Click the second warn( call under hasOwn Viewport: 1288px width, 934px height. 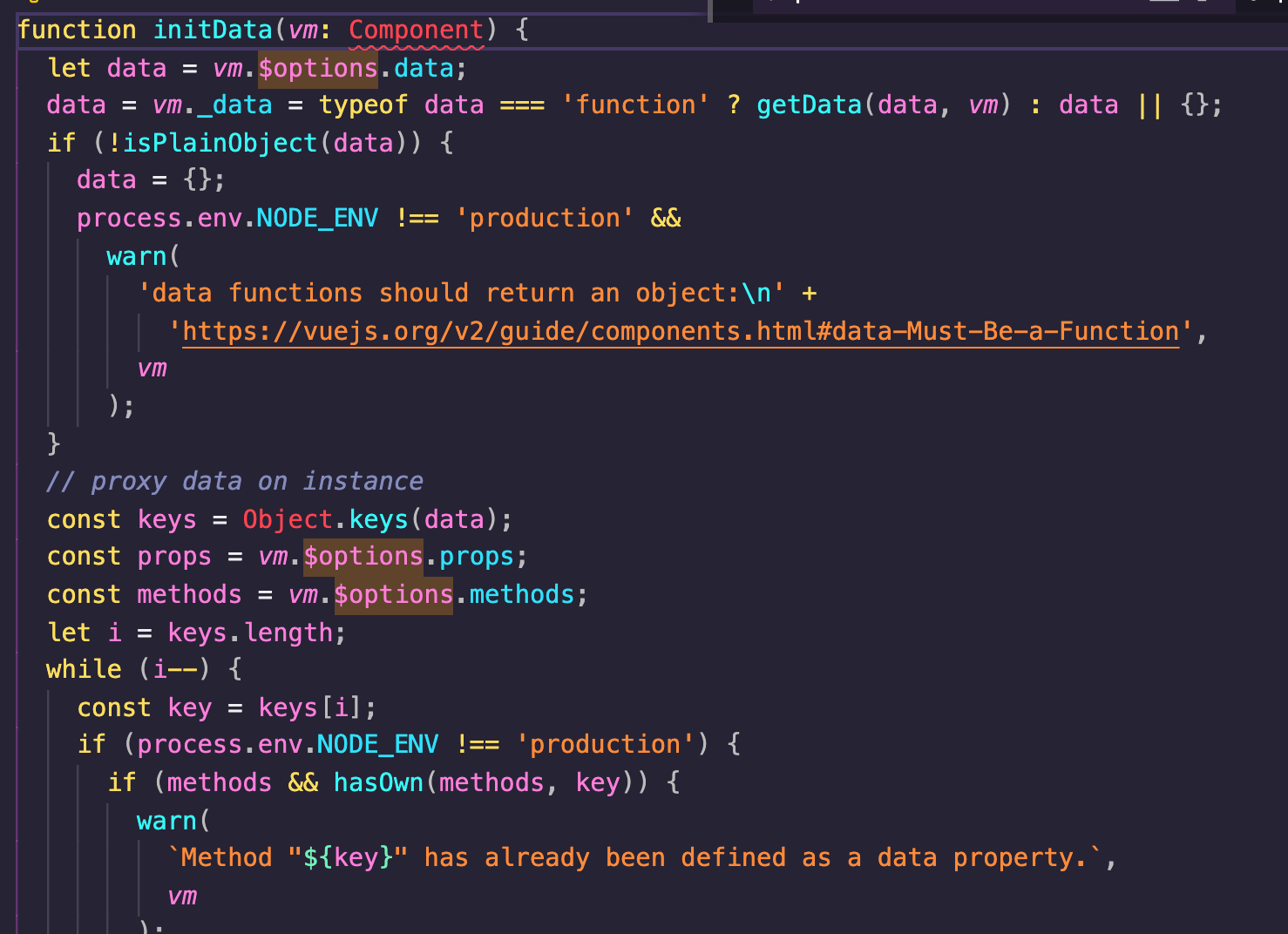tap(173, 821)
